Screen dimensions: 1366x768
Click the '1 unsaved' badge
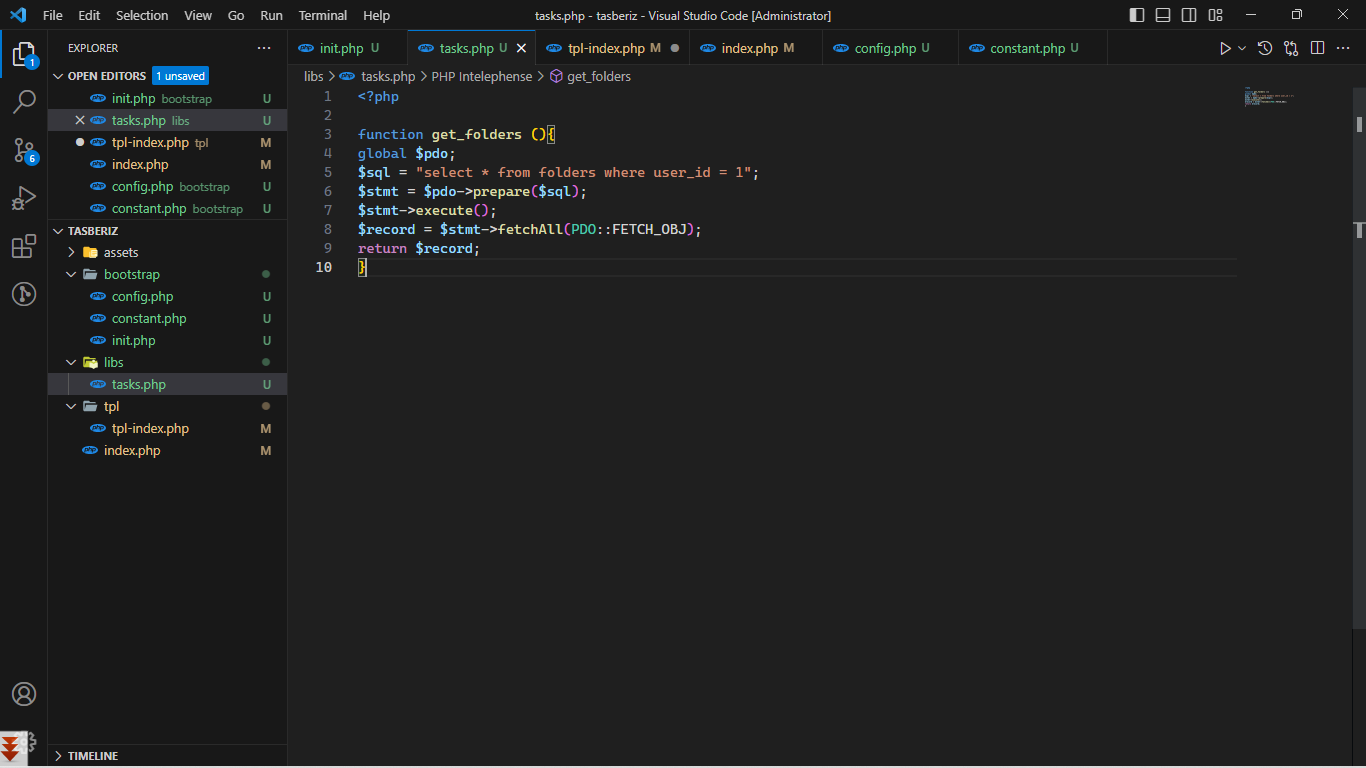click(x=181, y=76)
